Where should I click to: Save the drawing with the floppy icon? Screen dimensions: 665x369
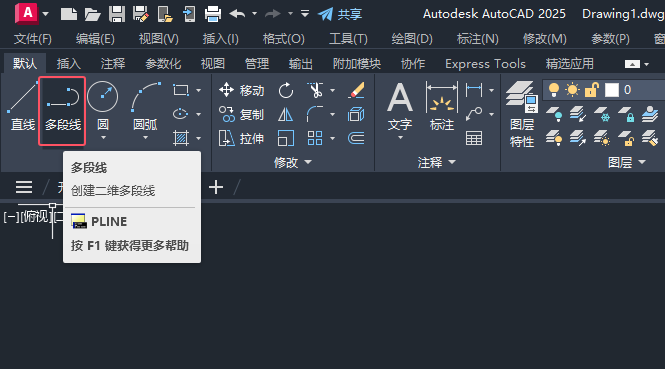click(x=117, y=14)
